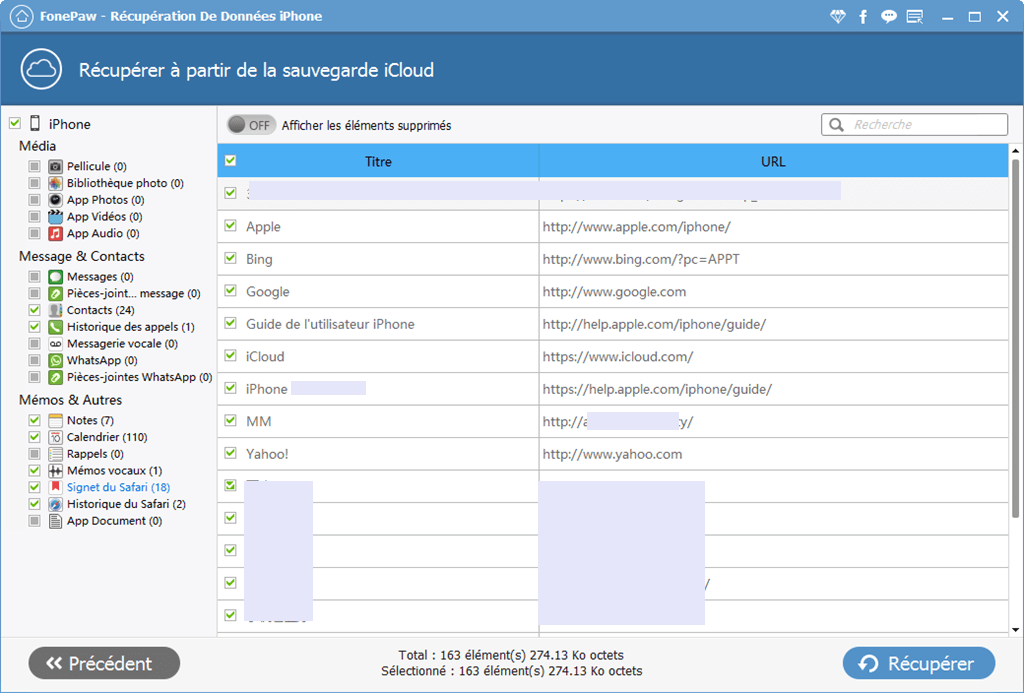Uncheck the Bing bookmark checkbox
The image size is (1024, 693).
[231, 257]
